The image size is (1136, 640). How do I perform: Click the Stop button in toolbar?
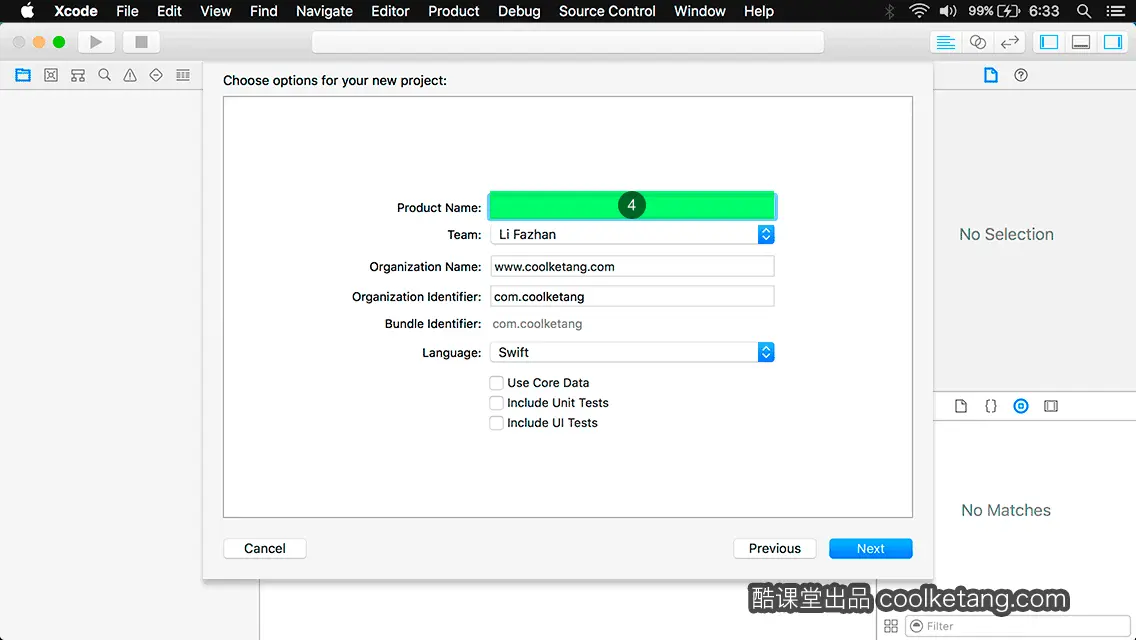pos(141,42)
